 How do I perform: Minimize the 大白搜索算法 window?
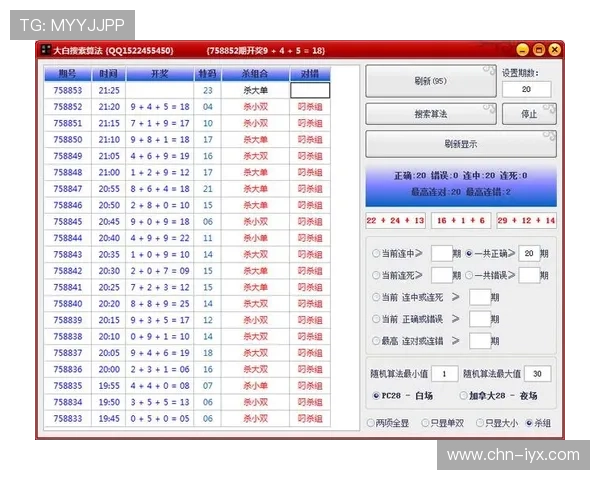[522, 50]
